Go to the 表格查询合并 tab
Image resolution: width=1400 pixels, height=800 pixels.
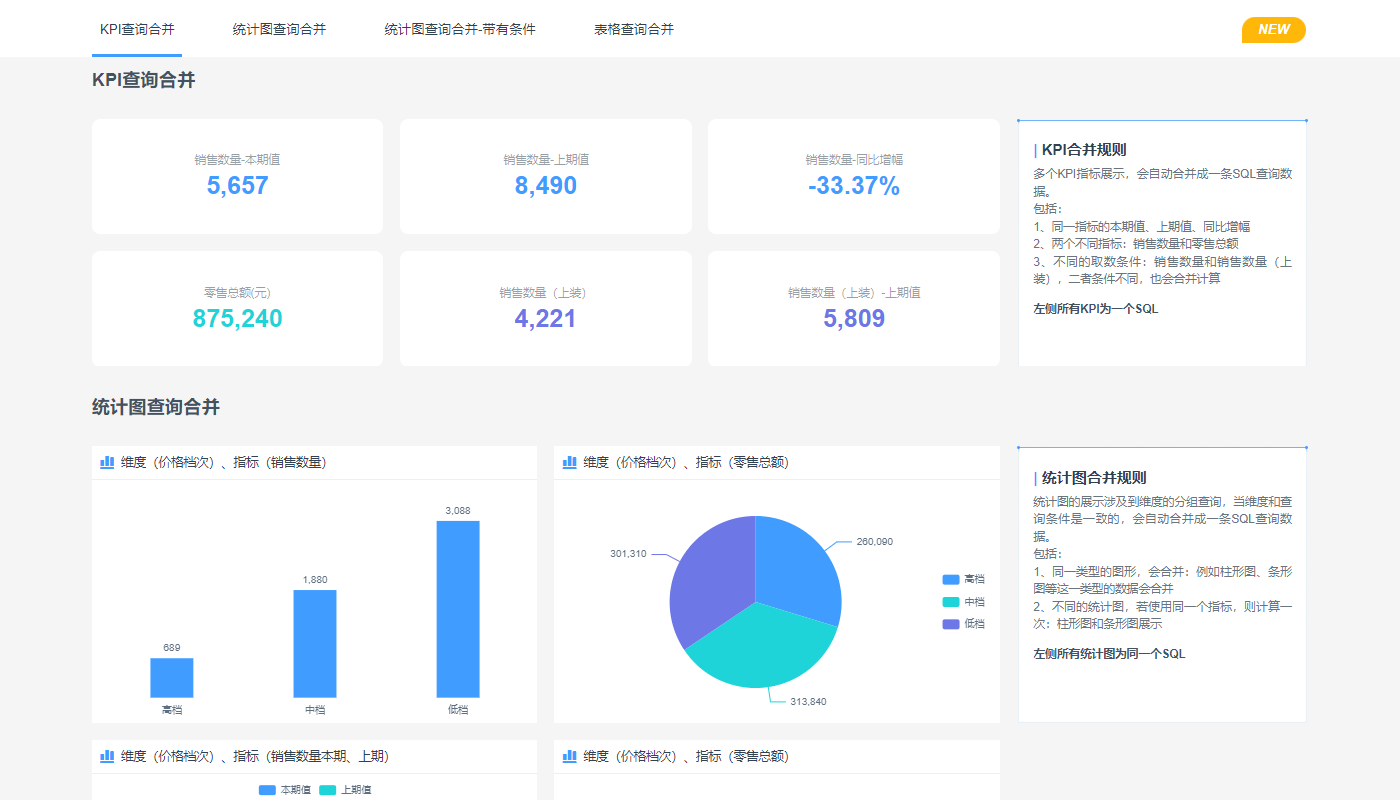[x=634, y=29]
